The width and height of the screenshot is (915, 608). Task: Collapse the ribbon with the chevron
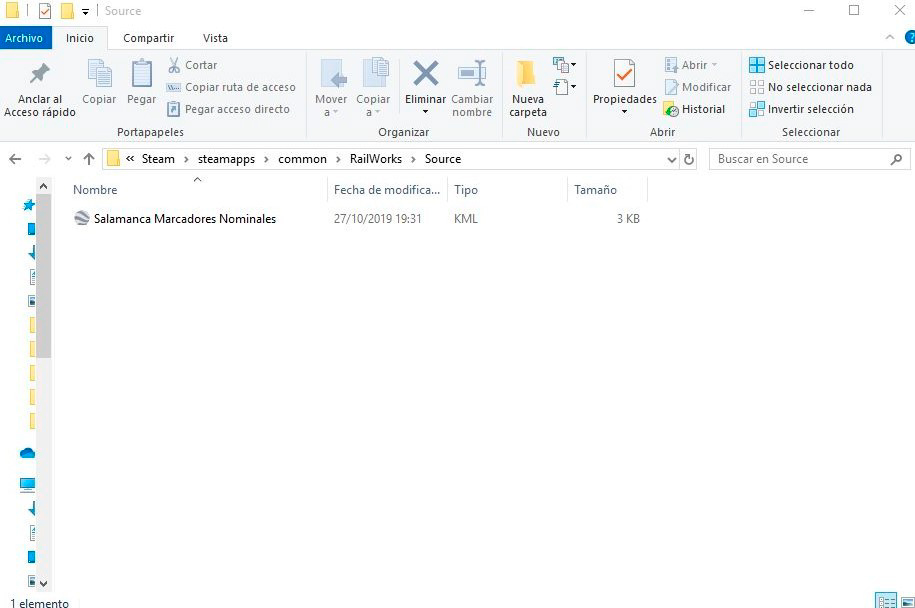tap(889, 37)
